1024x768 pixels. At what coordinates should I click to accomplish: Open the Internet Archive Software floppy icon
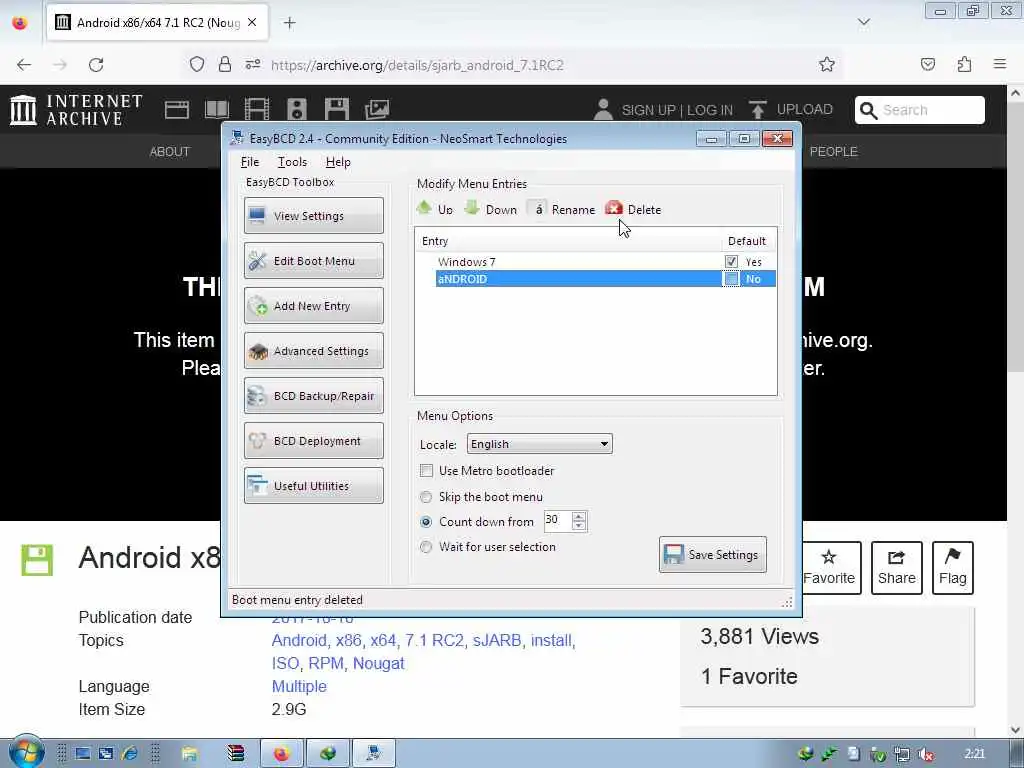coord(337,110)
